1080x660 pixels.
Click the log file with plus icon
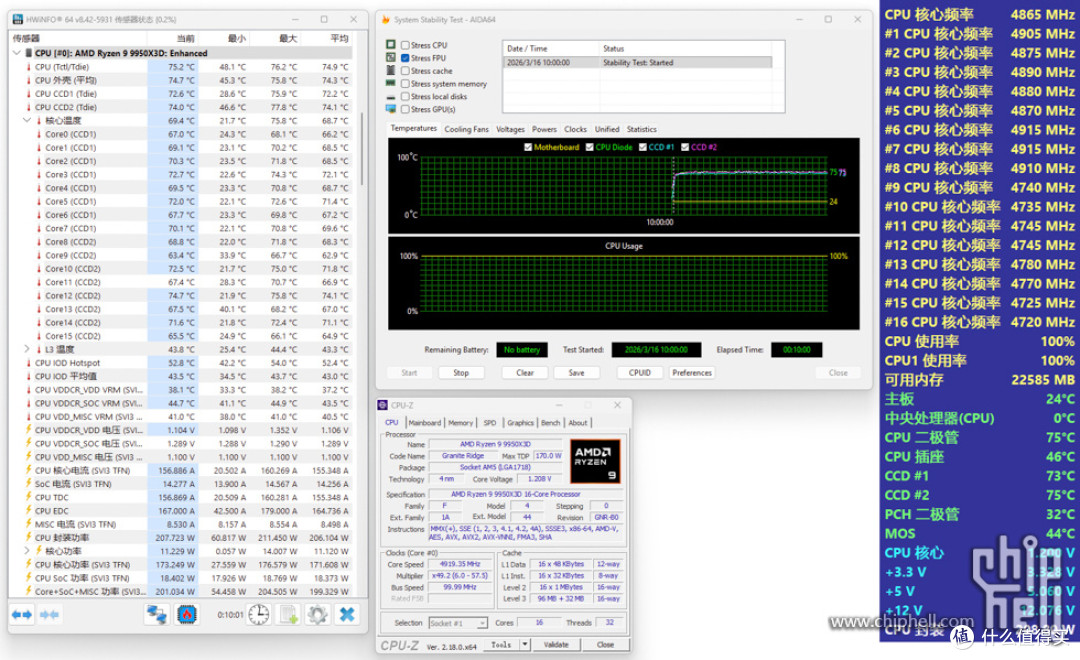(x=289, y=615)
